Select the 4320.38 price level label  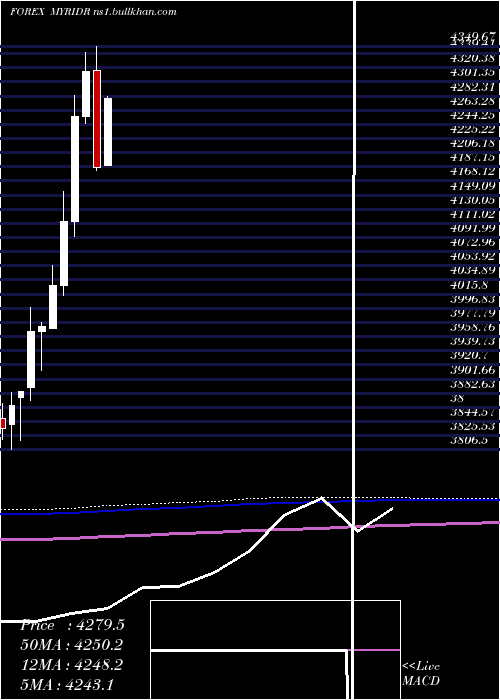[473, 58]
